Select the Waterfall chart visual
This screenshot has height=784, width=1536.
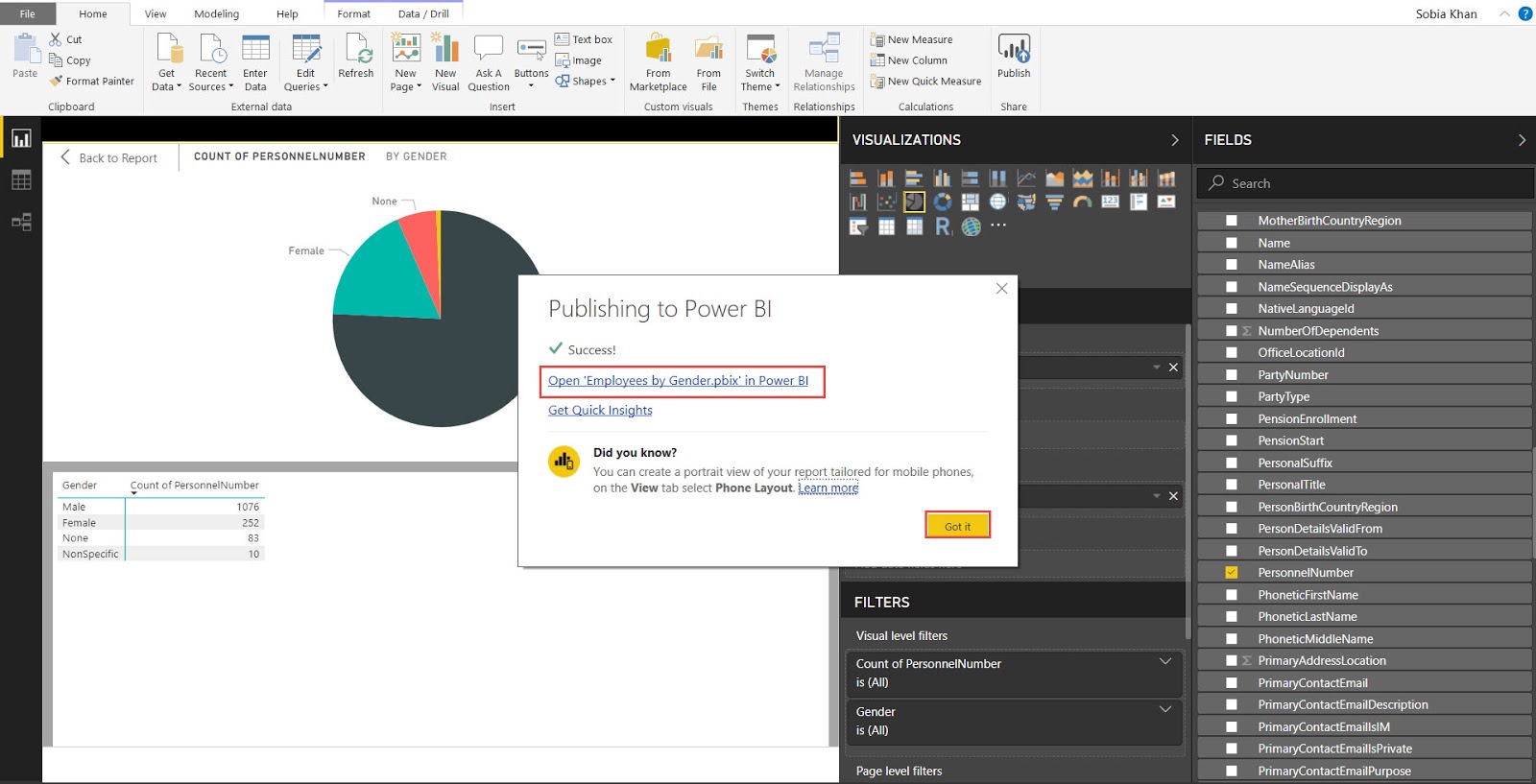pos(858,202)
